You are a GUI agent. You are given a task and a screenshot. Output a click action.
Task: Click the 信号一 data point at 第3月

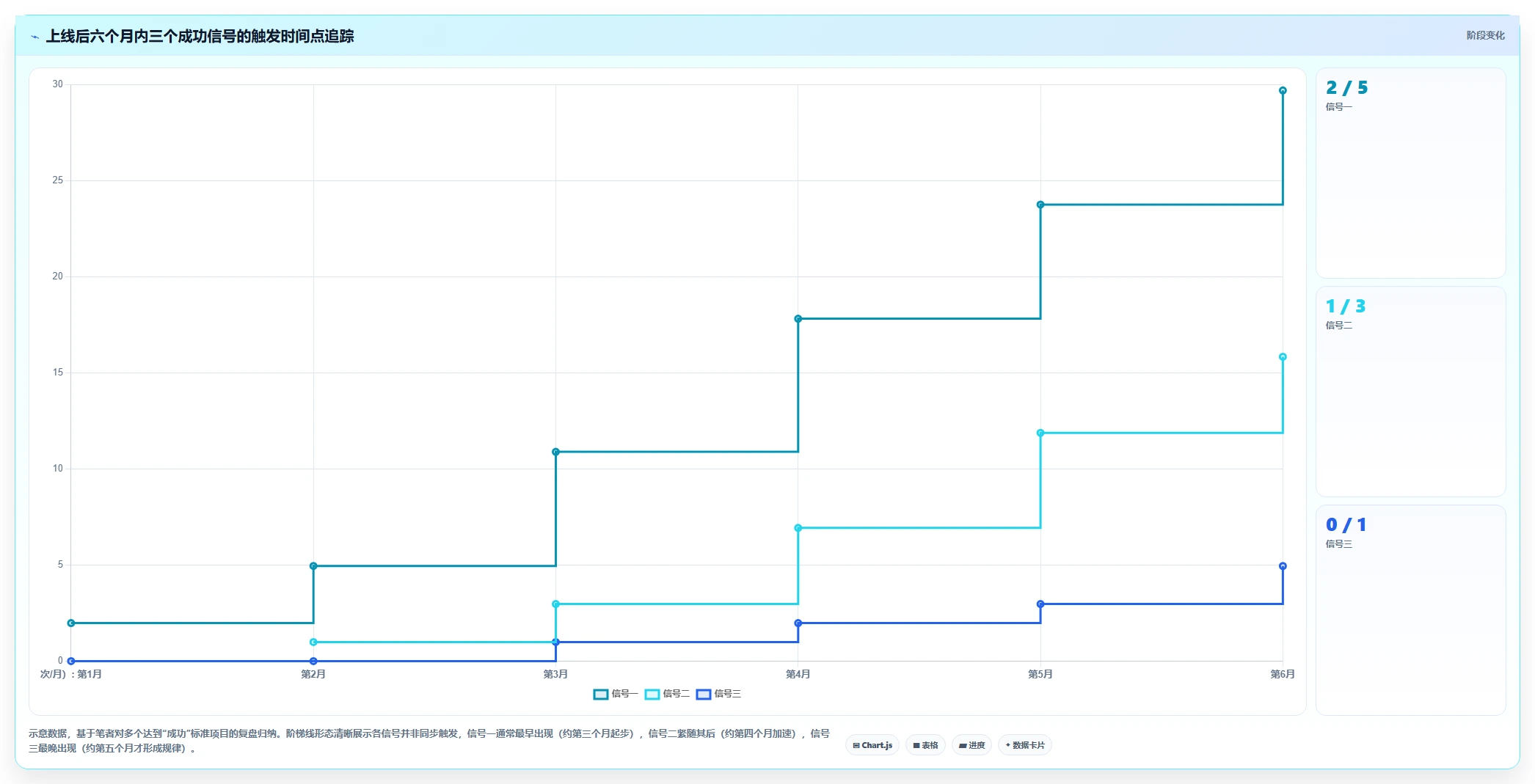tap(555, 452)
